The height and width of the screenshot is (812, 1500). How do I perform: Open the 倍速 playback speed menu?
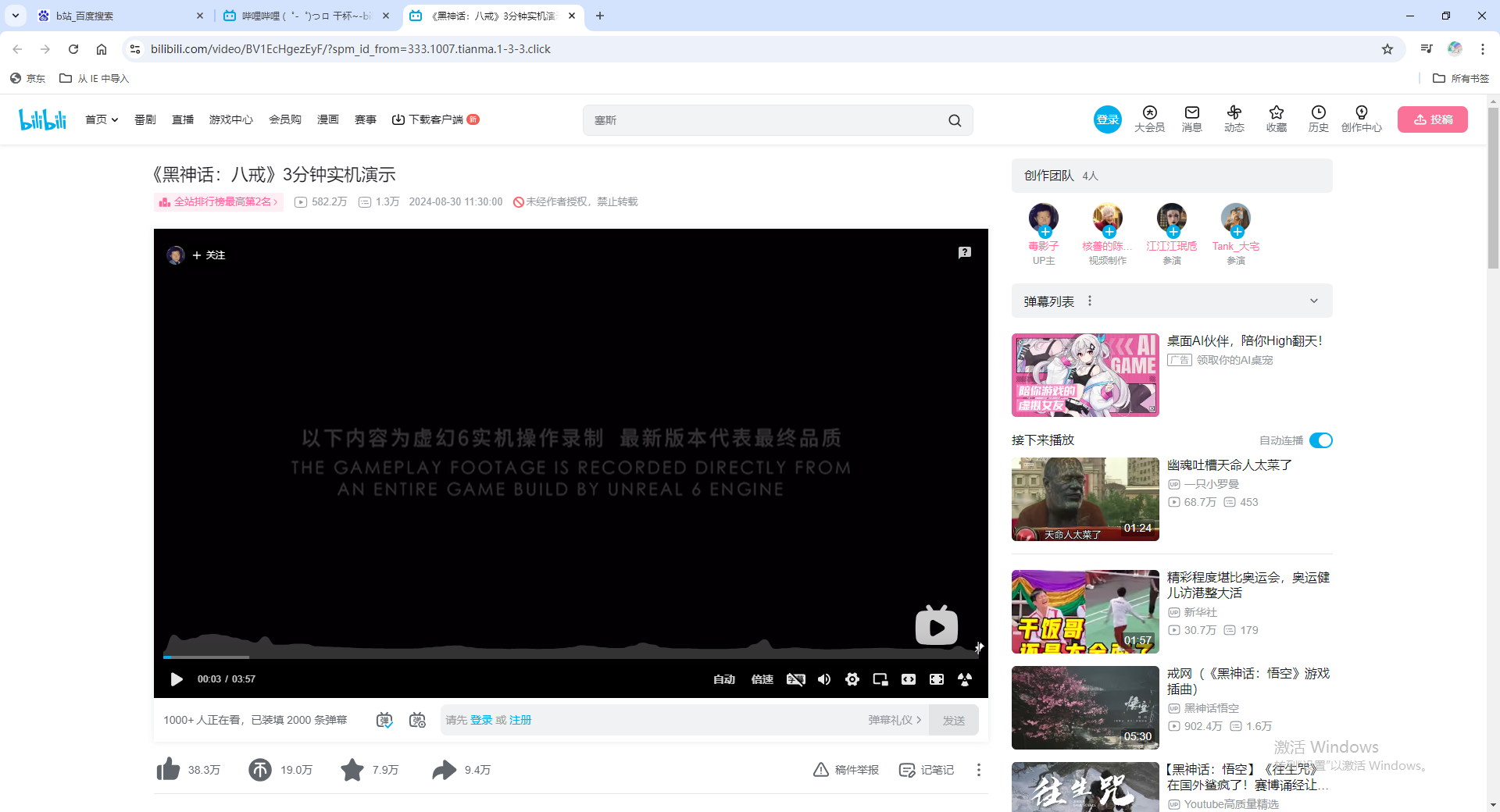click(x=762, y=679)
